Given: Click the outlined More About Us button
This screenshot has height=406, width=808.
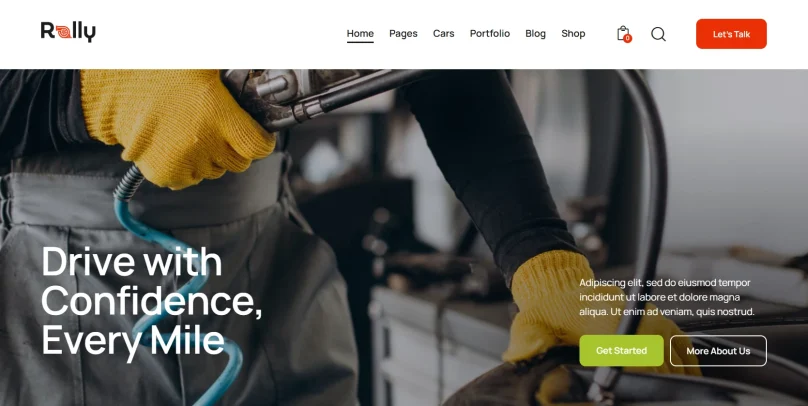Looking at the screenshot, I should pos(718,350).
